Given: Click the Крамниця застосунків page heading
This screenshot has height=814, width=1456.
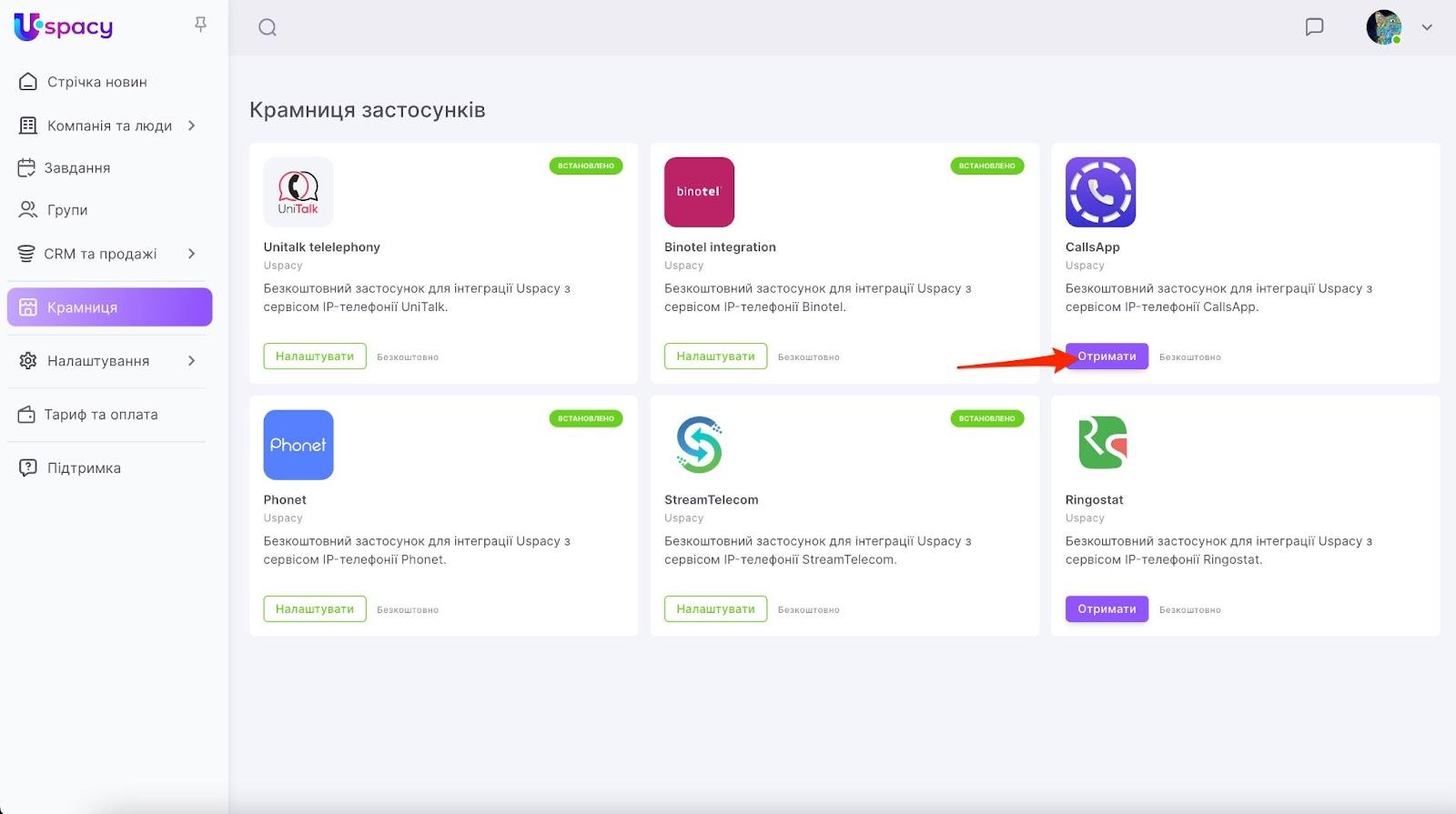Looking at the screenshot, I should tap(368, 110).
